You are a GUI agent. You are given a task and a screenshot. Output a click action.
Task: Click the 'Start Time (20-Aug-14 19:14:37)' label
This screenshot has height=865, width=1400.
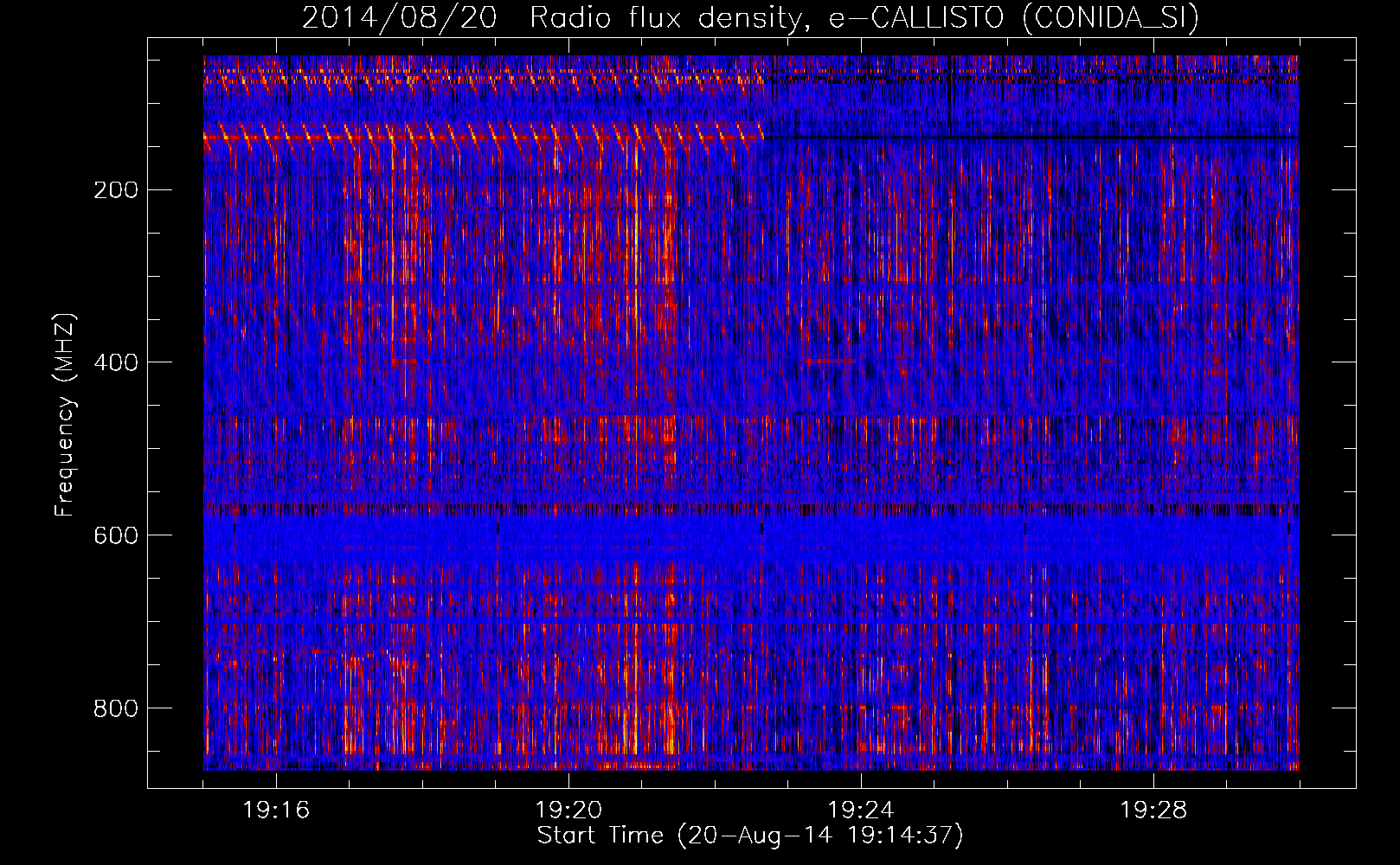pos(750,836)
